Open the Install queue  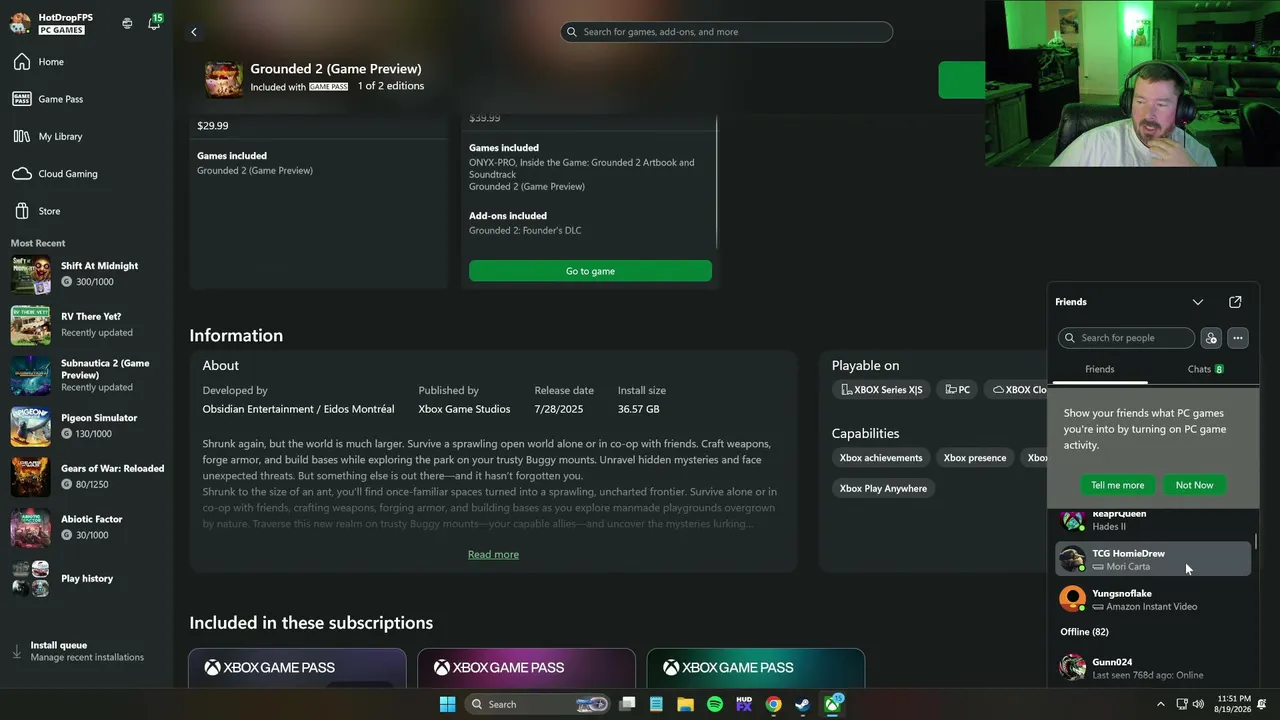coord(87,651)
